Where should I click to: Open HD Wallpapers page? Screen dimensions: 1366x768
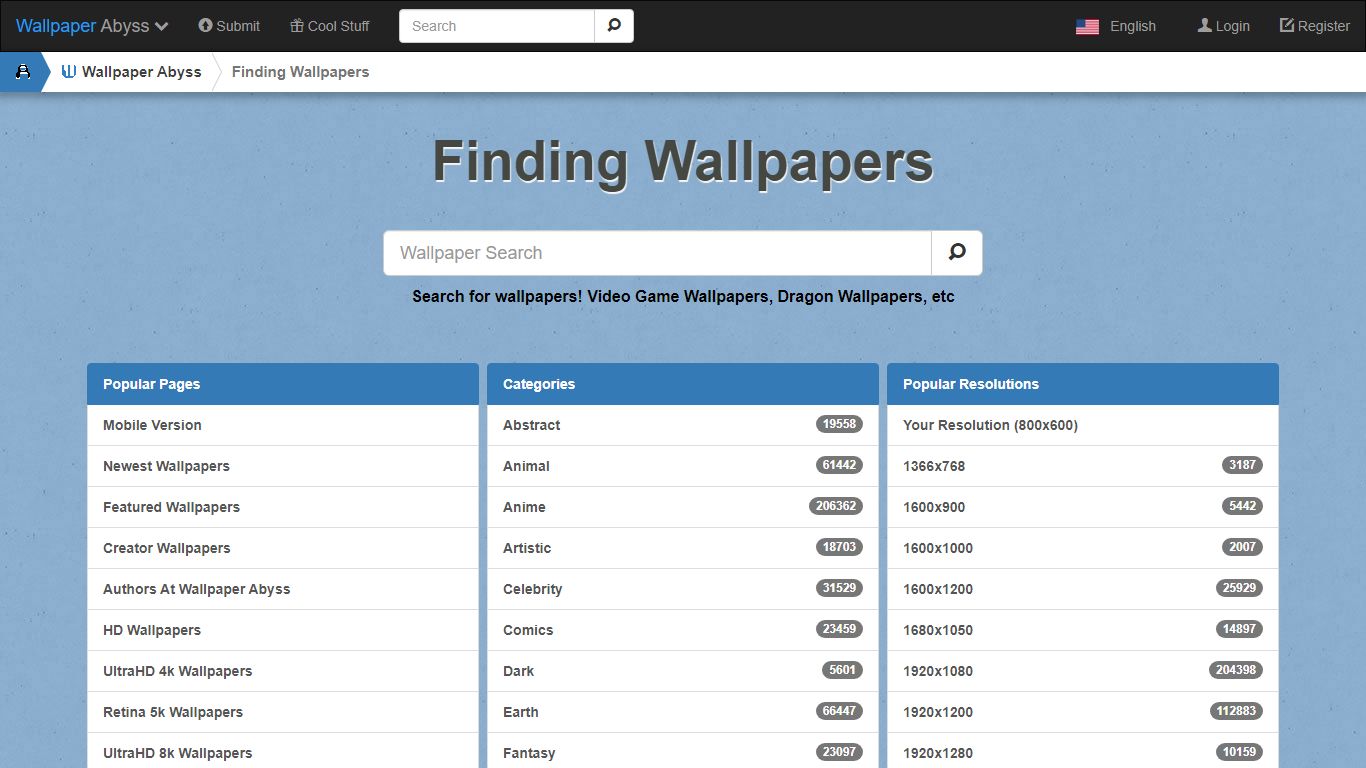pyautogui.click(x=283, y=630)
